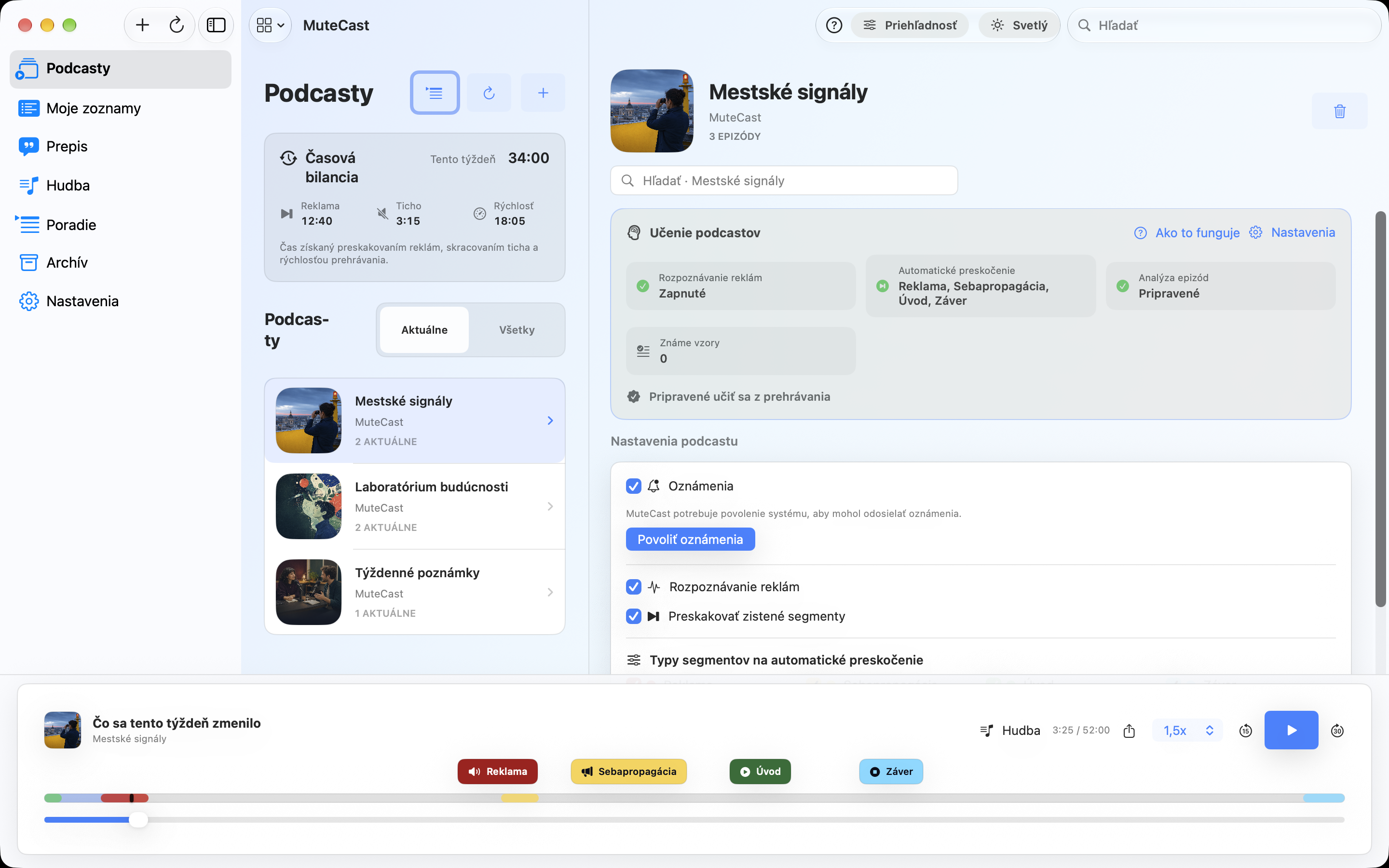Open Poradie queue in the sidebar
1389x868 pixels.
(121, 224)
